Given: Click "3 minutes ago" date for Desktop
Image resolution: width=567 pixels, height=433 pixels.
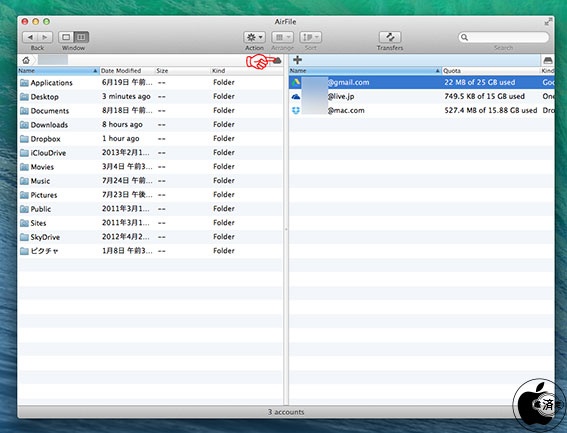Looking at the screenshot, I should [126, 97].
